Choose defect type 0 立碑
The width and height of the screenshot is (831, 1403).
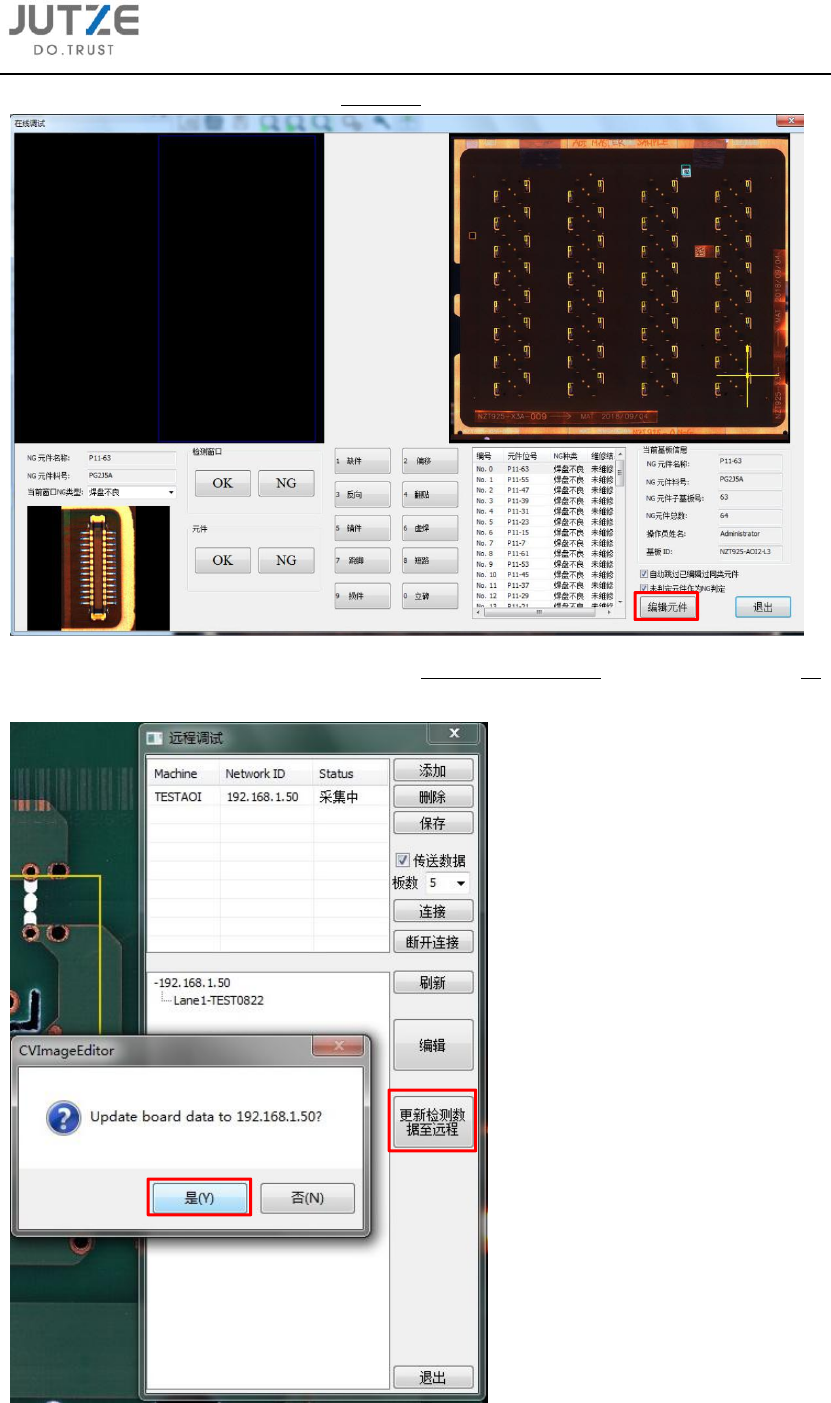coord(429,595)
